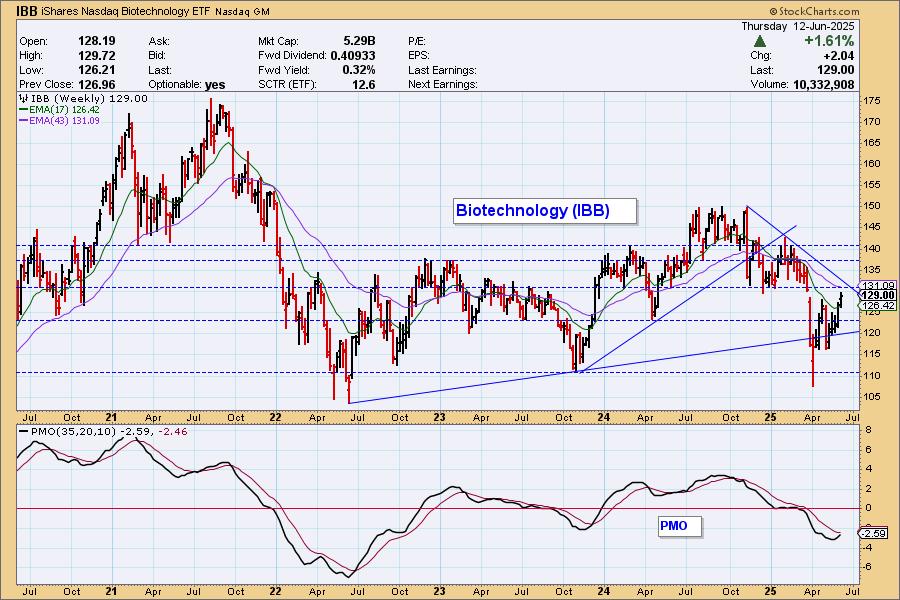Click the date 'Thursday 12-Jun-2025'

pyautogui.click(x=797, y=26)
